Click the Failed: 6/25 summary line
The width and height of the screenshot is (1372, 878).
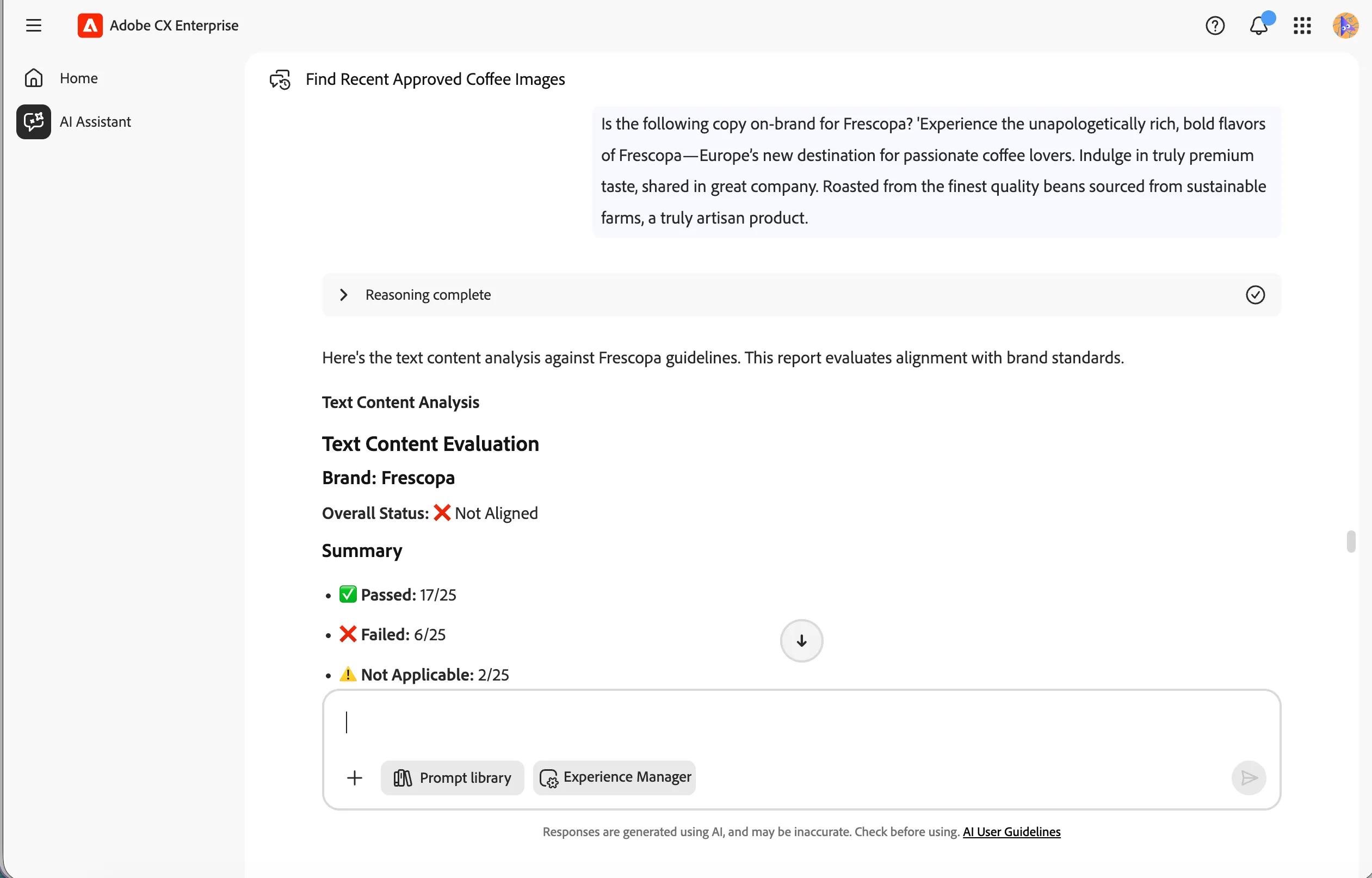392,634
